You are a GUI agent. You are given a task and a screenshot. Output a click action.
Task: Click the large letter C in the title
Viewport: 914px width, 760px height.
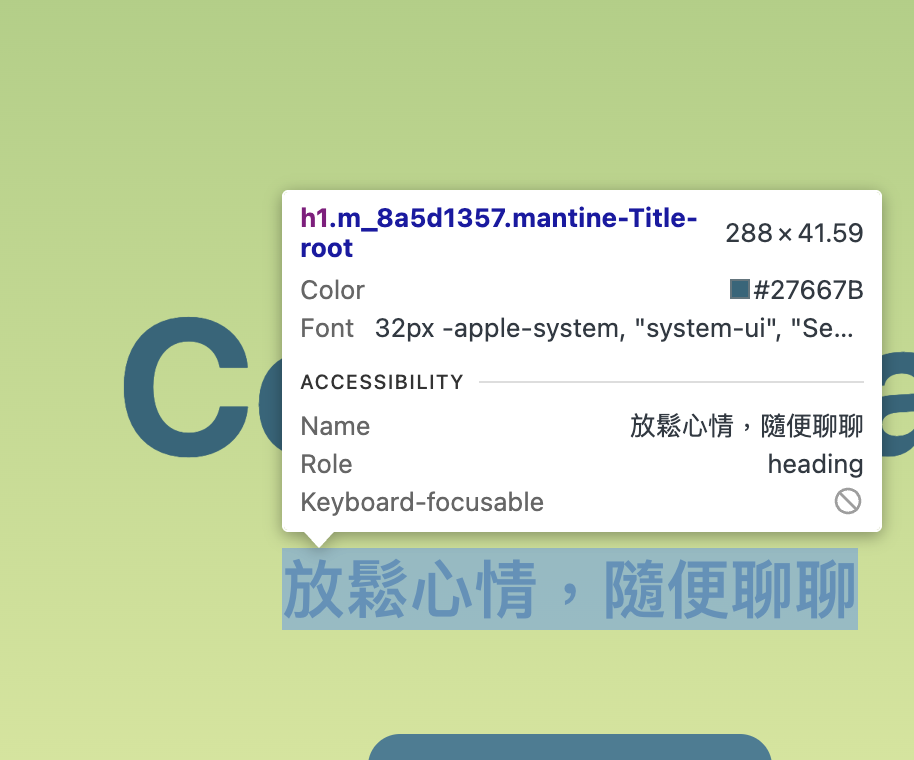(x=186, y=387)
